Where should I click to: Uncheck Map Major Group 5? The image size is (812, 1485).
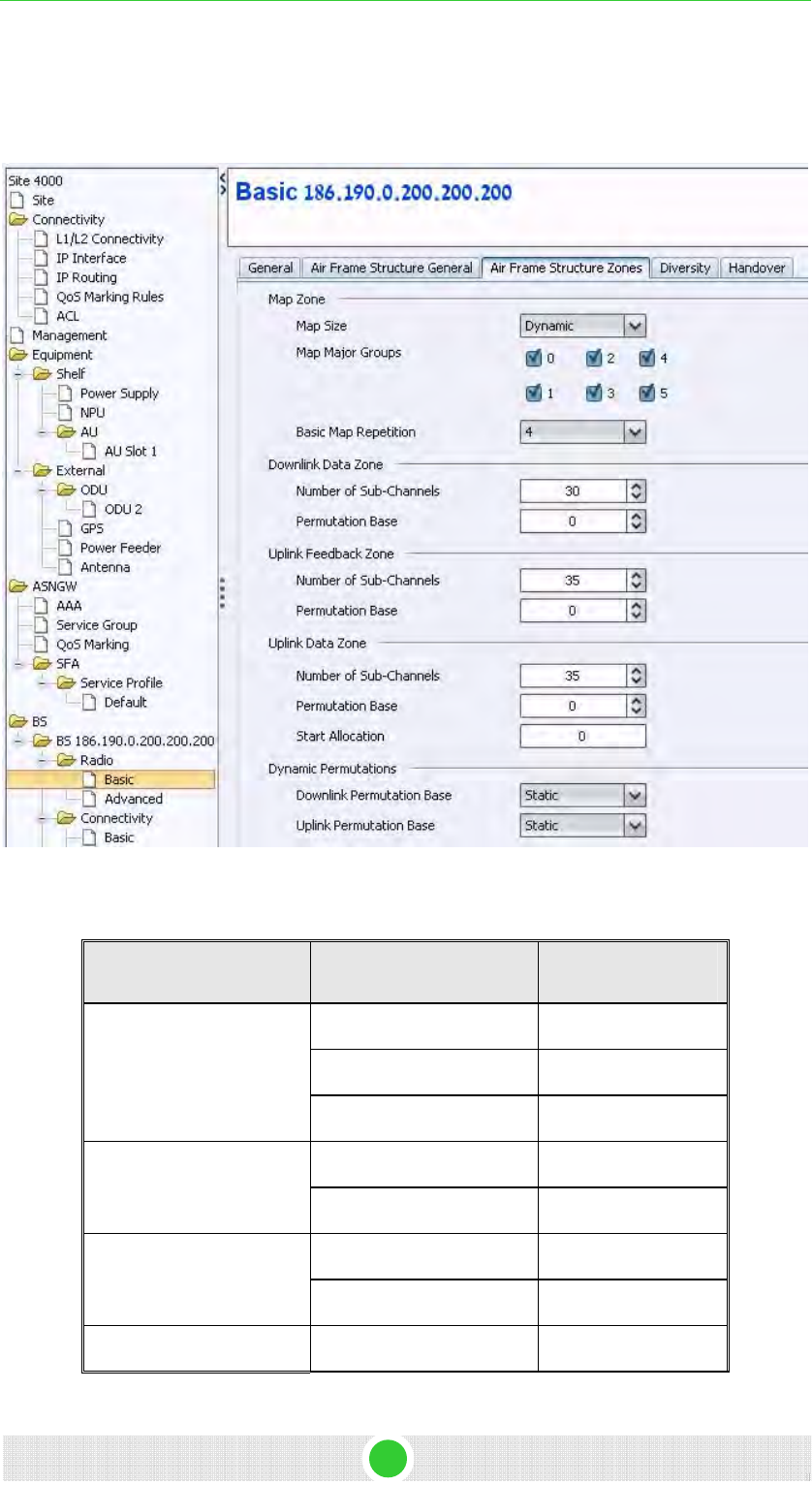(647, 394)
